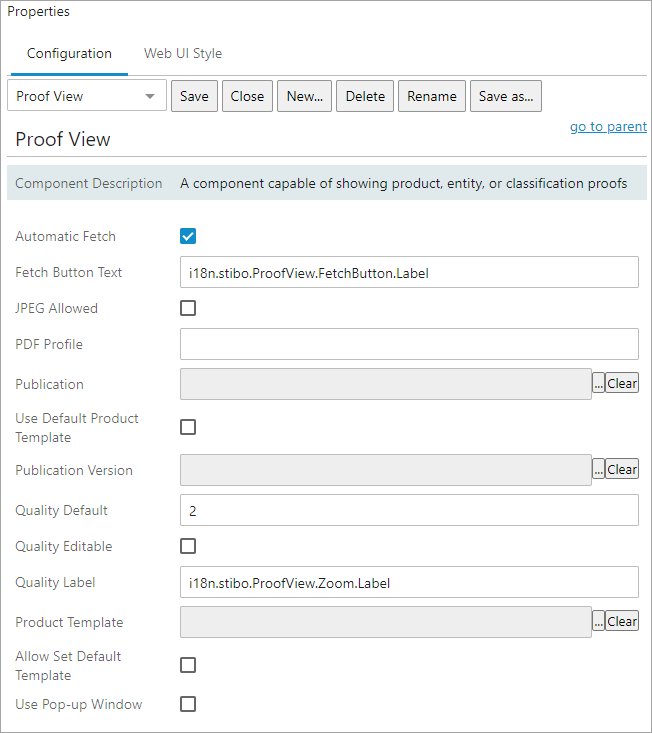This screenshot has height=733, width=652.
Task: Open the Product Template browse ellipsis button
Action: tap(598, 621)
